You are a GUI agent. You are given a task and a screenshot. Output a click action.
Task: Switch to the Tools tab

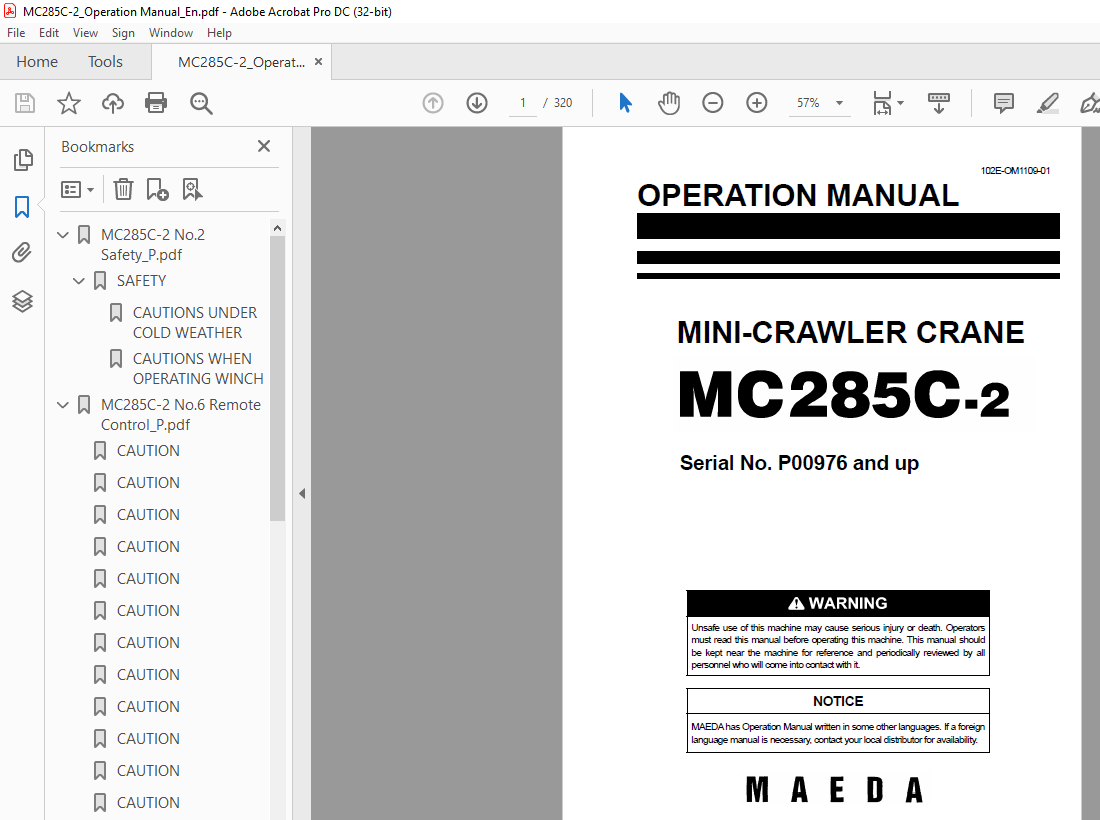pyautogui.click(x=105, y=62)
